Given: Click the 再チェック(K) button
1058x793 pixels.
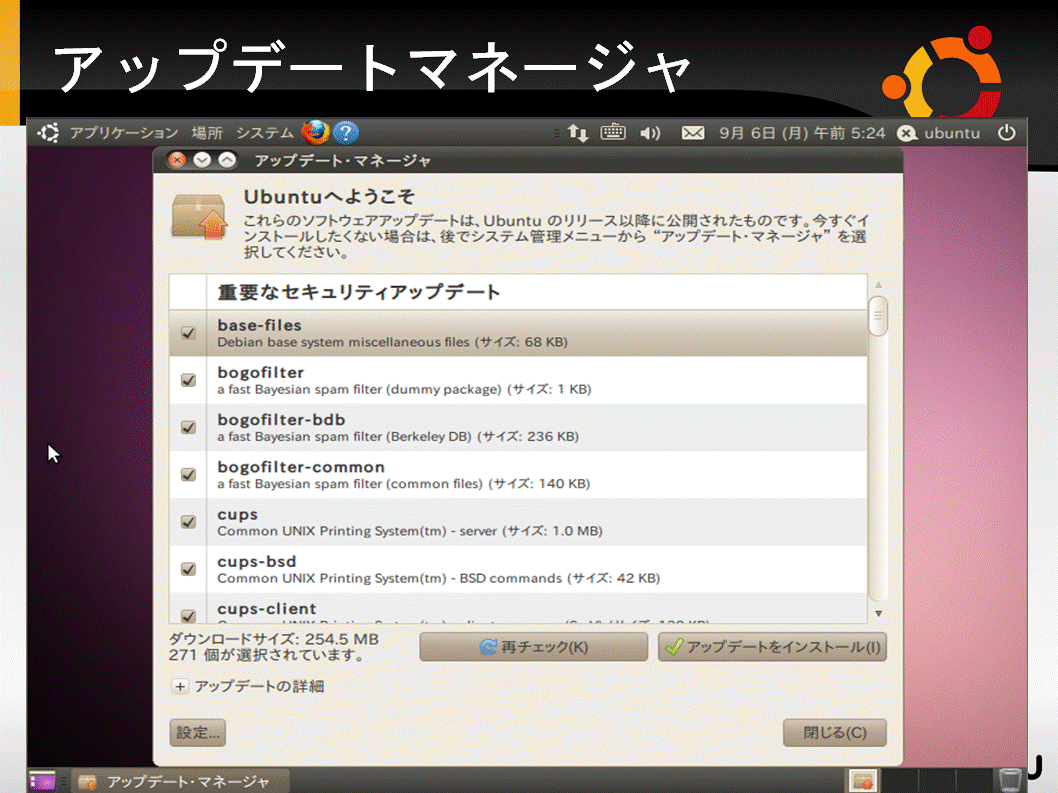Looking at the screenshot, I should (x=533, y=647).
